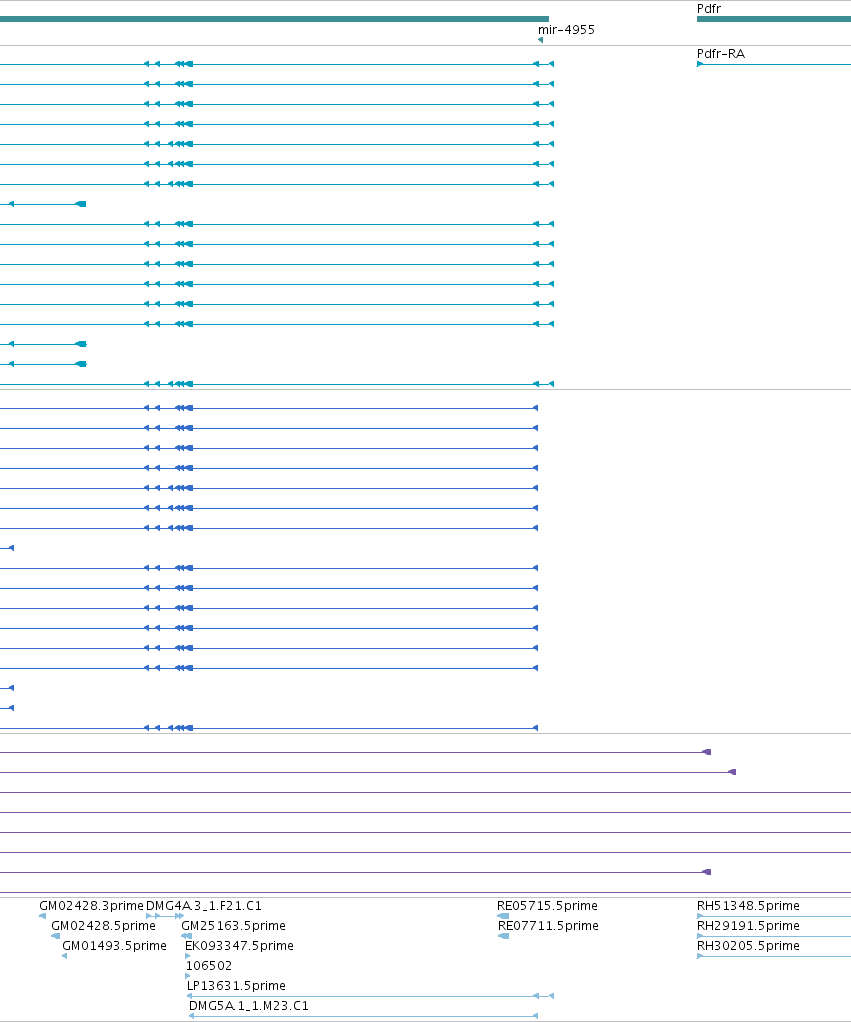Click the Pdfr gene label
851x1022 pixels.
(x=709, y=8)
